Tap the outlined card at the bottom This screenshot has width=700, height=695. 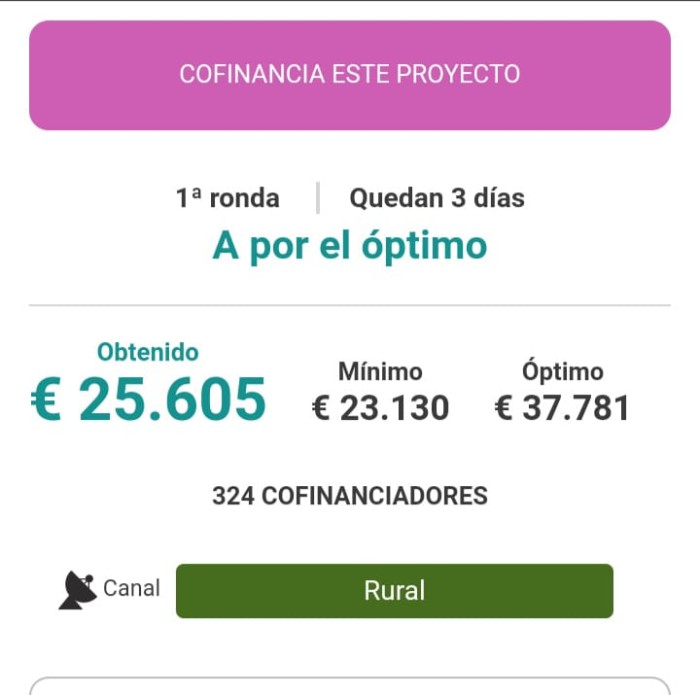click(x=349, y=686)
